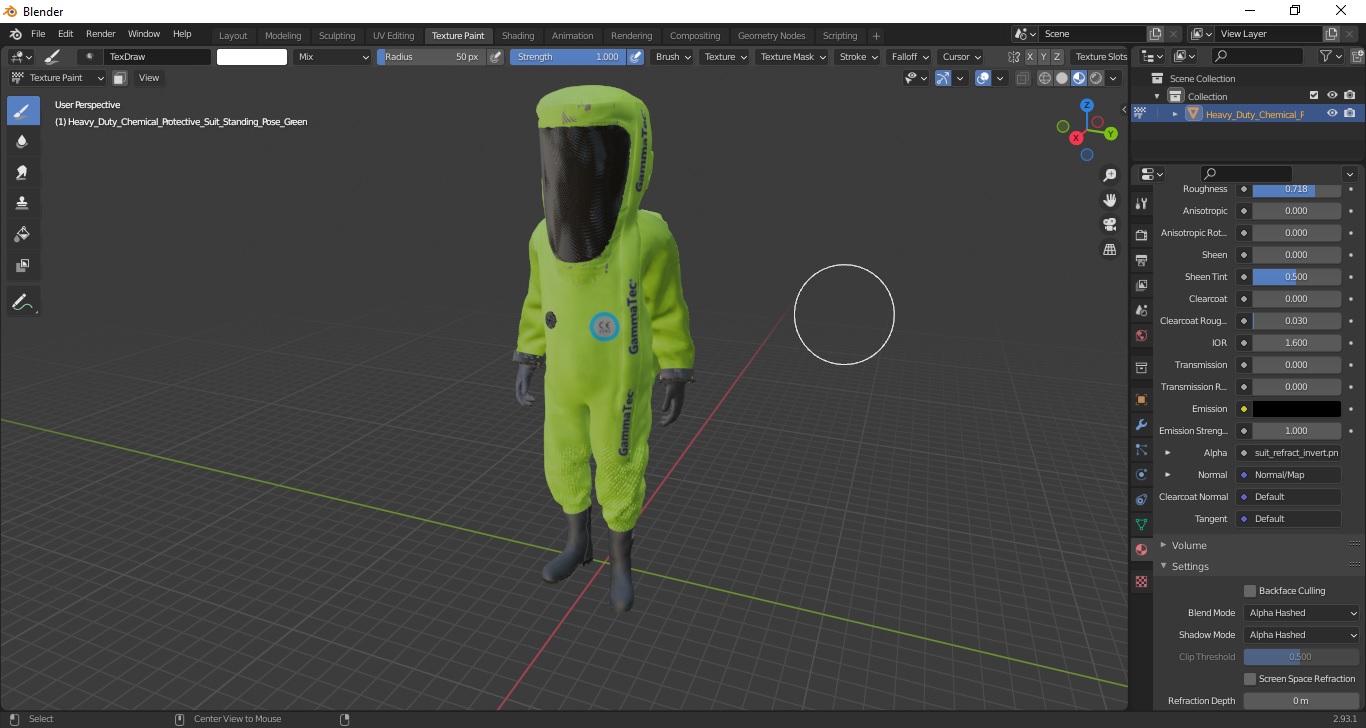Screen dimensions: 1366x728
Task: Open the Blend Mode Alpha Hashed dropdown
Action: pyautogui.click(x=1303, y=613)
